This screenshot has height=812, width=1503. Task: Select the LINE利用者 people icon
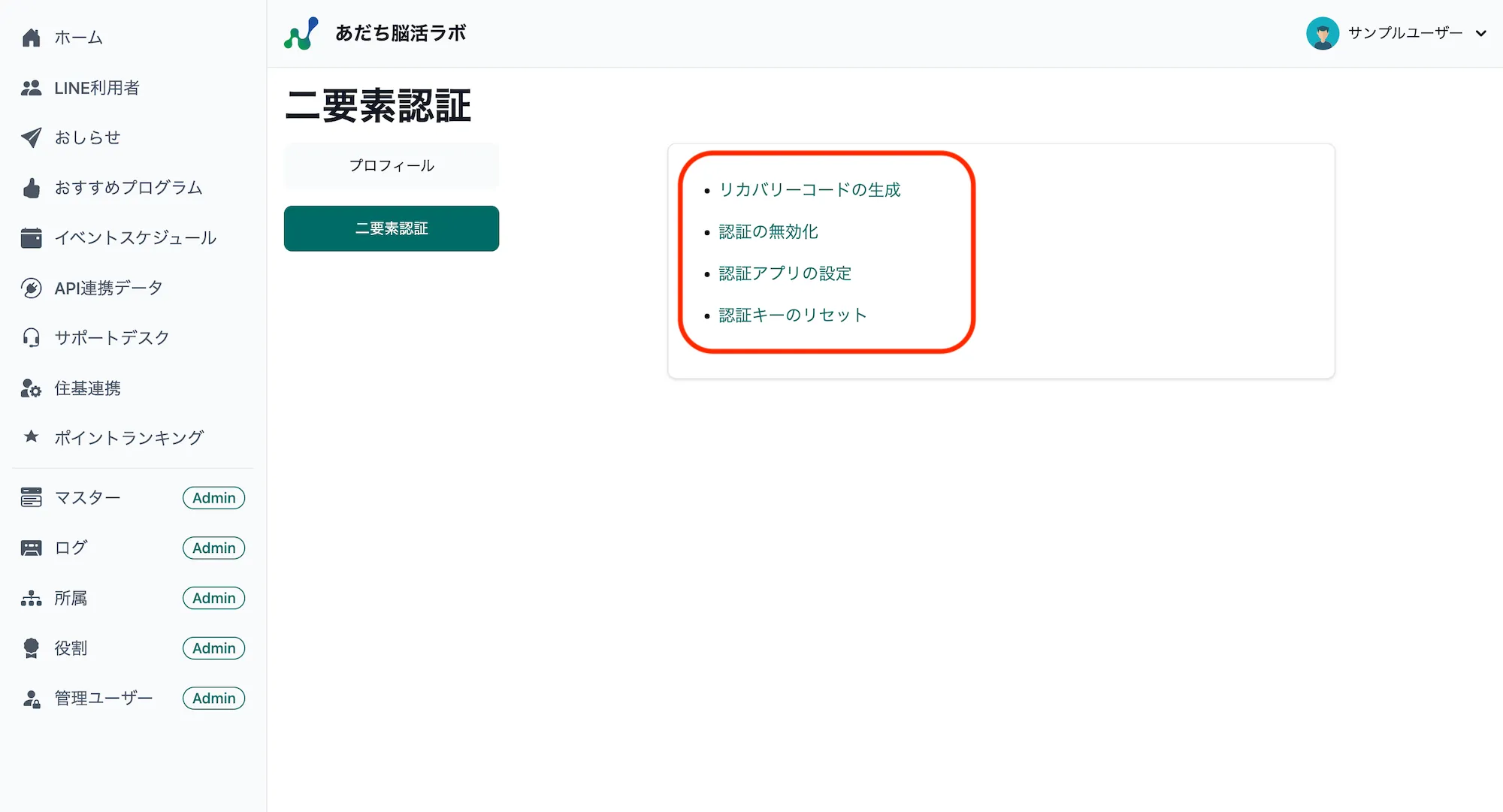pos(31,88)
